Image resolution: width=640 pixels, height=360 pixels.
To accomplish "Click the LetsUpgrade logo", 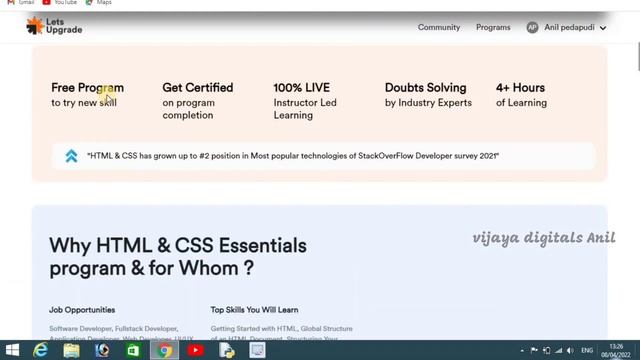I will (54, 26).
